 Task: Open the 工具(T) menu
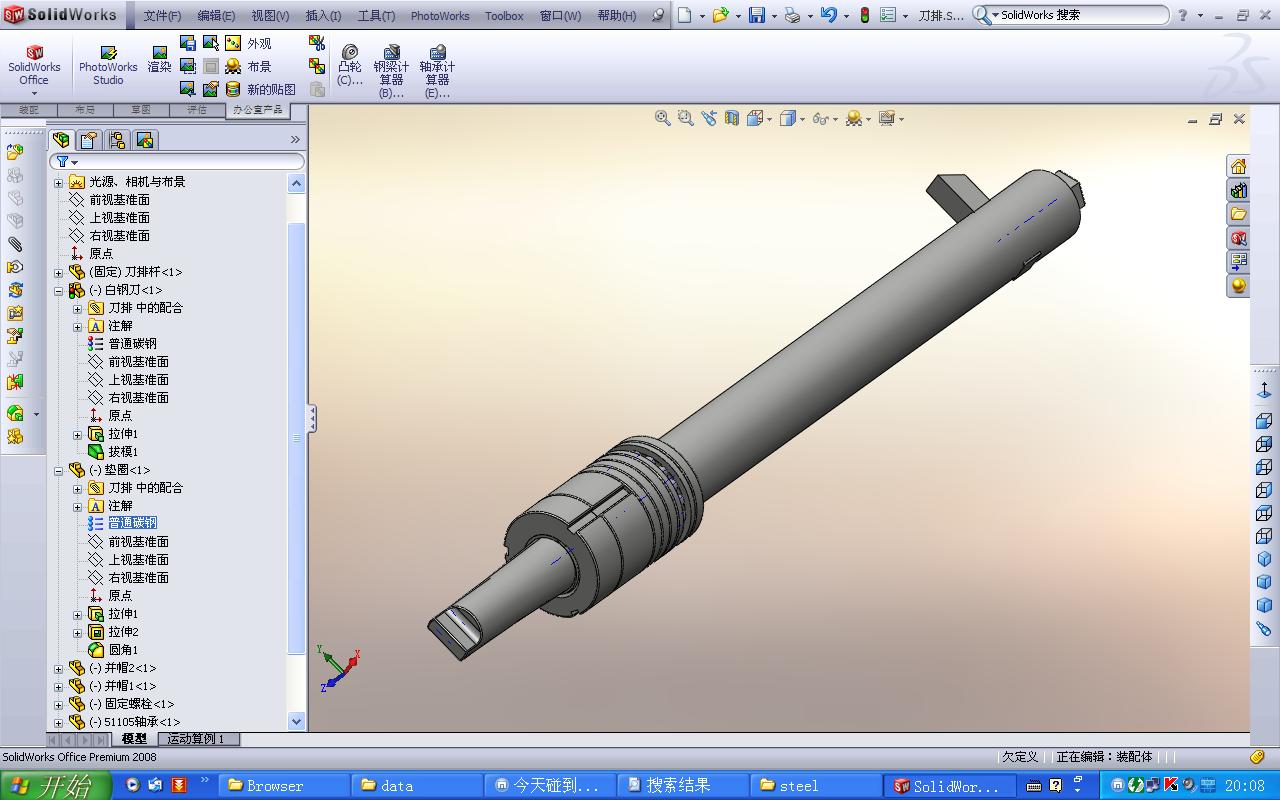[x=376, y=16]
